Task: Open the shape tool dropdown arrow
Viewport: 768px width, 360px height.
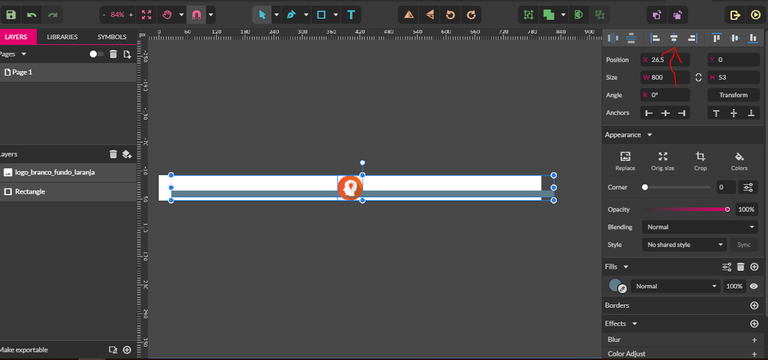Action: (336, 15)
